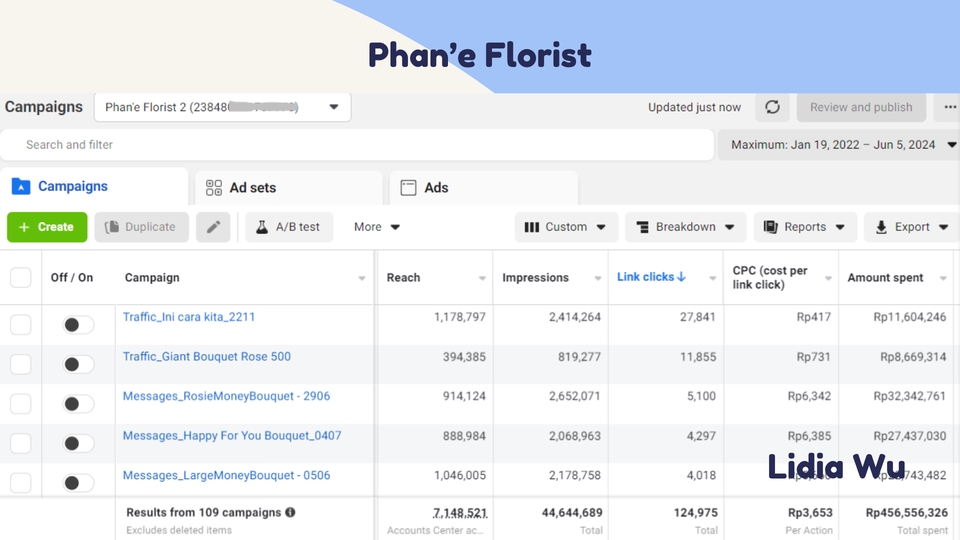Viewport: 960px width, 540px height.
Task: Click the info icon next to Results from 109 campaigns
Action: (x=290, y=512)
